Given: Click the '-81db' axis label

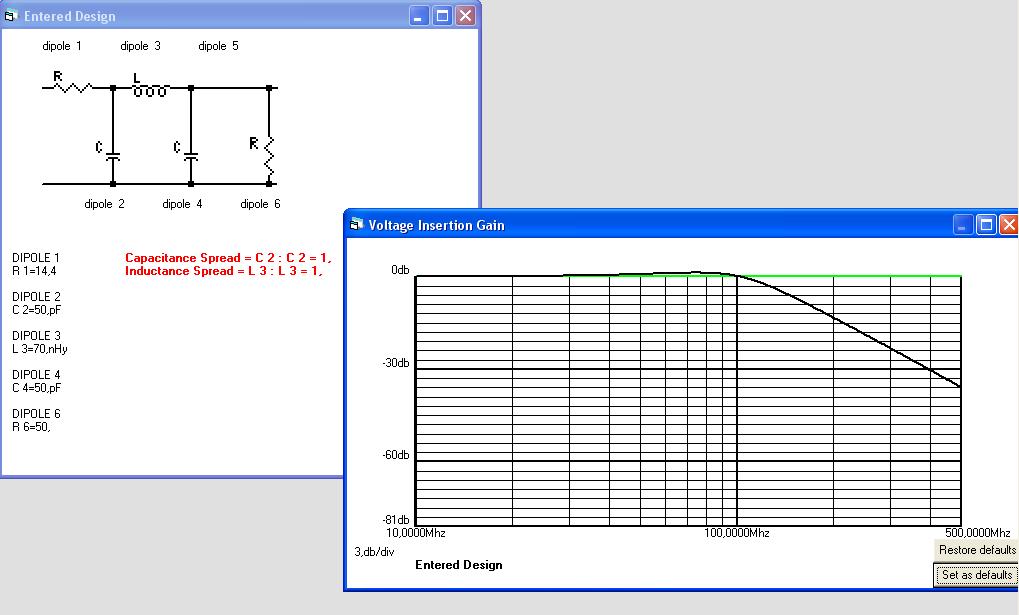Looking at the screenshot, I should point(396,520).
